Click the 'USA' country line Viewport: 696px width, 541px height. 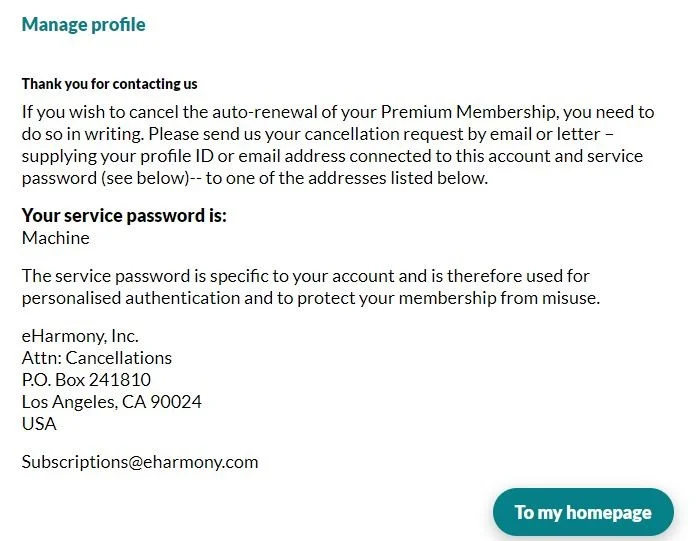39,424
